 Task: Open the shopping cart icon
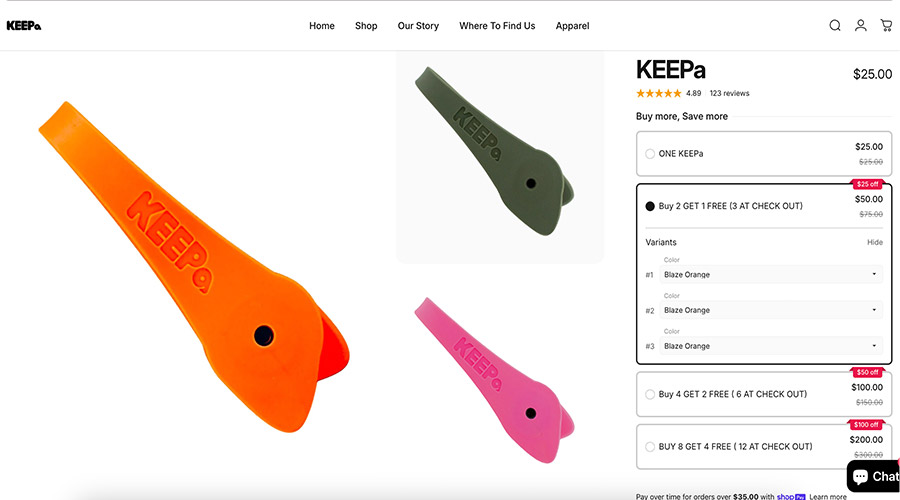click(886, 26)
